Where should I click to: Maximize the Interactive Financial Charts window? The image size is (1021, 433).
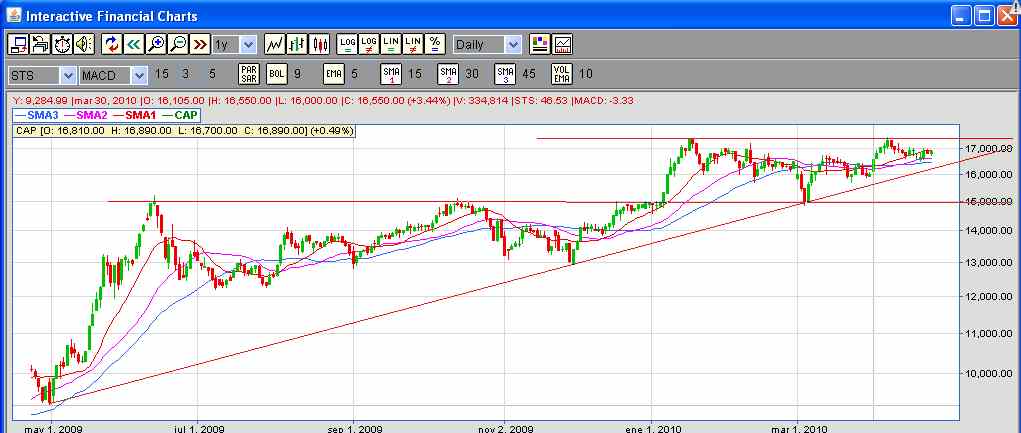pyautogui.click(x=985, y=15)
